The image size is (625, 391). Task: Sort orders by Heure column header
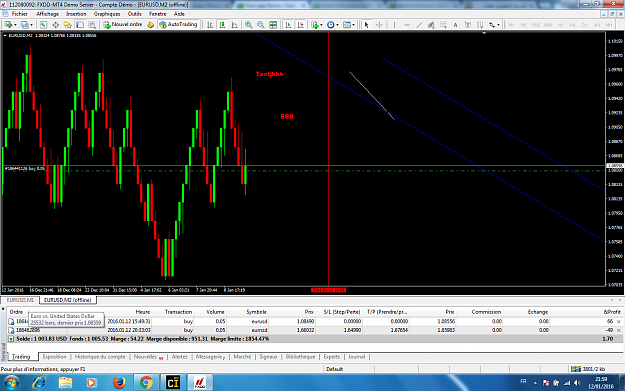pos(143,312)
